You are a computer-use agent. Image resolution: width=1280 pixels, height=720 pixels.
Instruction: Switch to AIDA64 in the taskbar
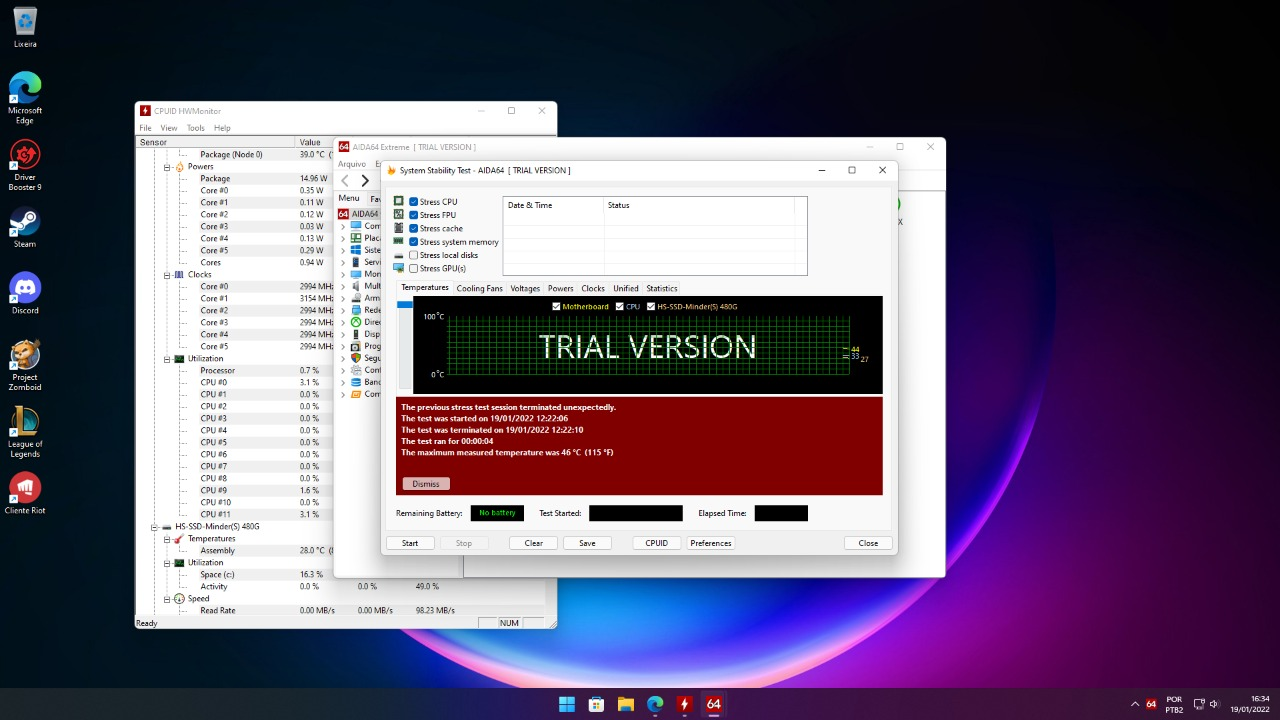coord(714,704)
